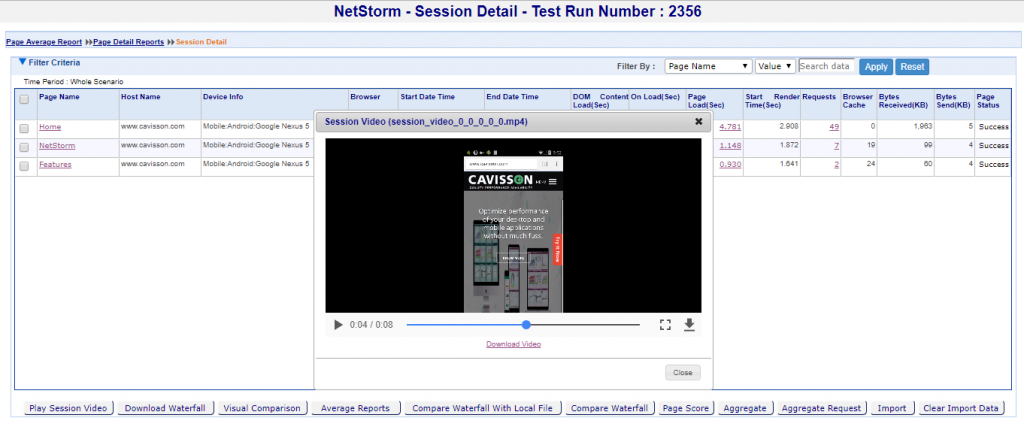
Task: Click the Search data input field
Action: click(x=827, y=66)
